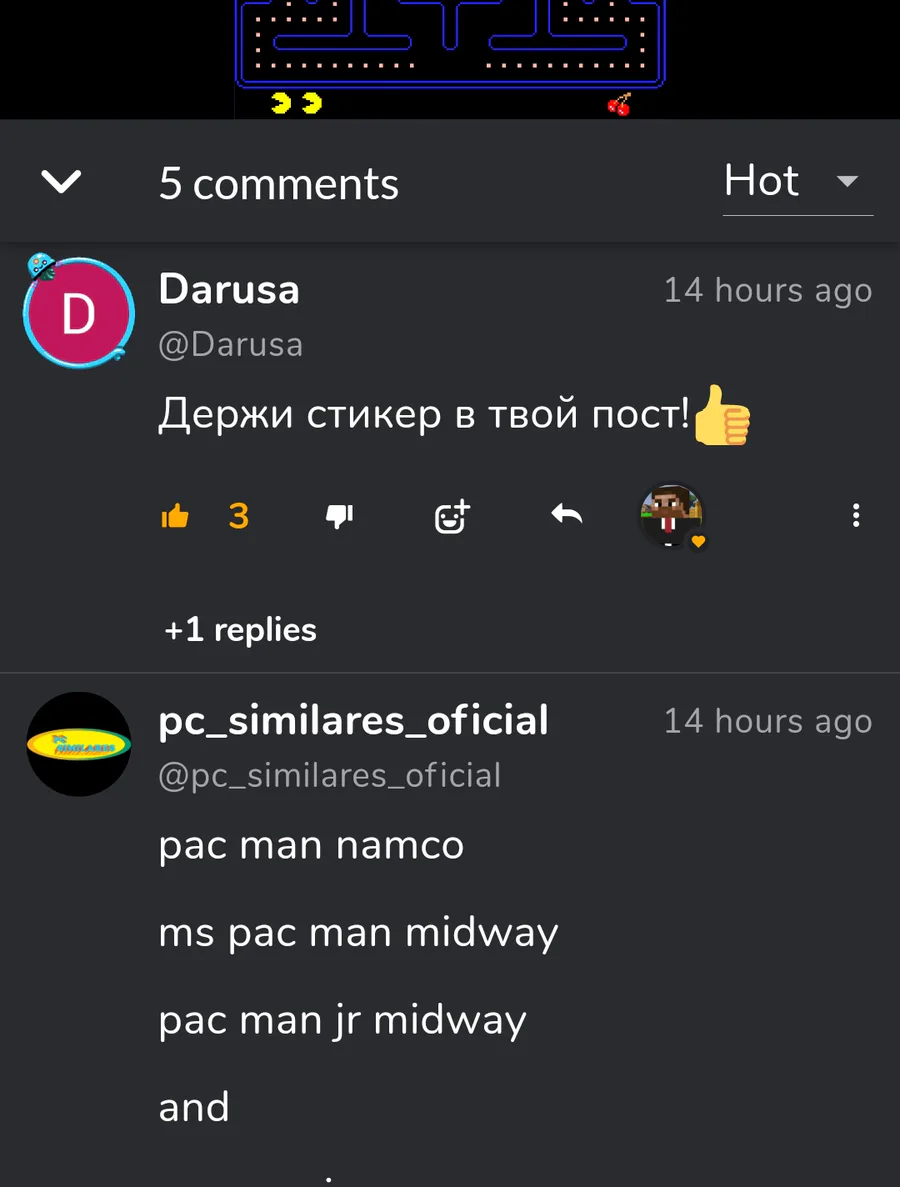Visit the Darusa username link
Image resolution: width=900 pixels, height=1187 pixels.
[x=229, y=290]
